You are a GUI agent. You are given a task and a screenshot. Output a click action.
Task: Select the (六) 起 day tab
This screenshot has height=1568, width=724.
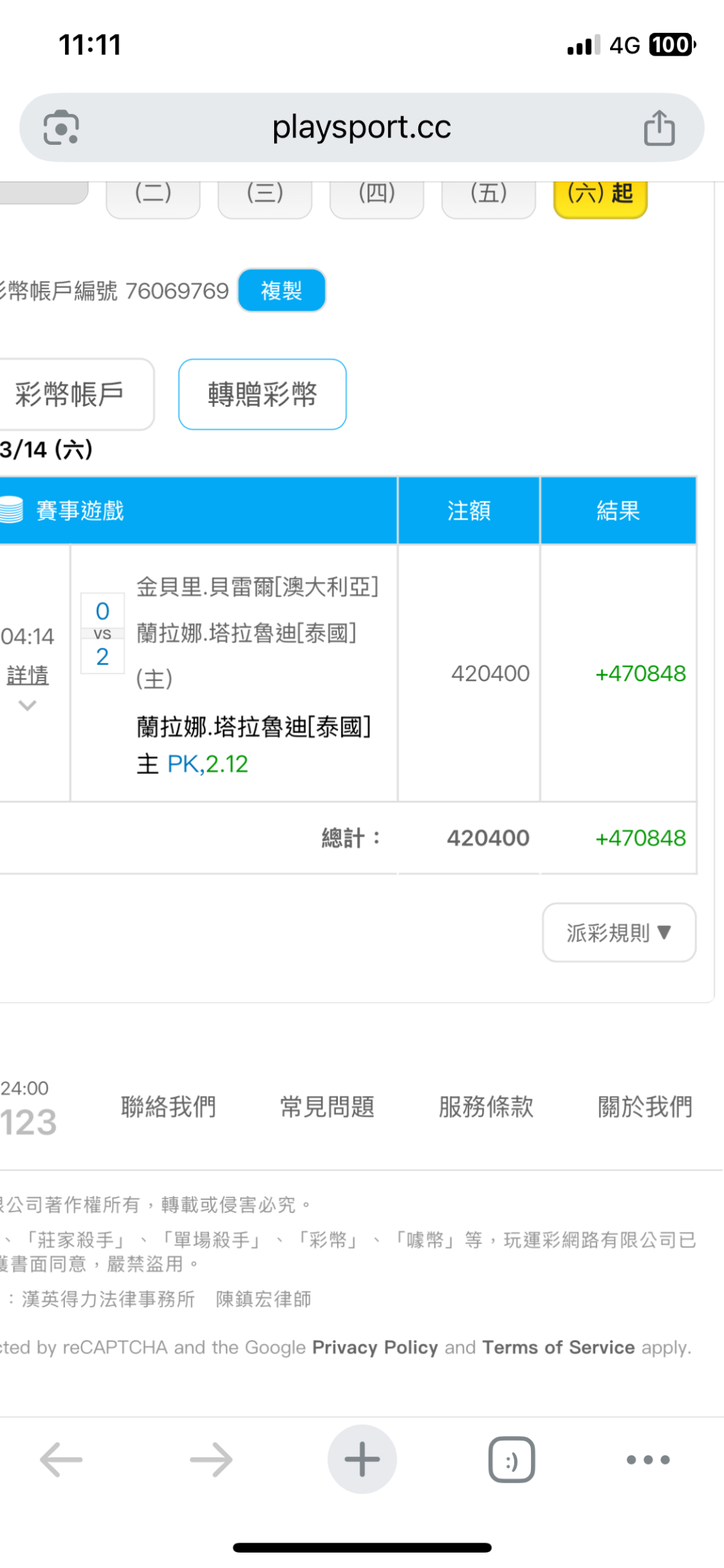tap(600, 194)
